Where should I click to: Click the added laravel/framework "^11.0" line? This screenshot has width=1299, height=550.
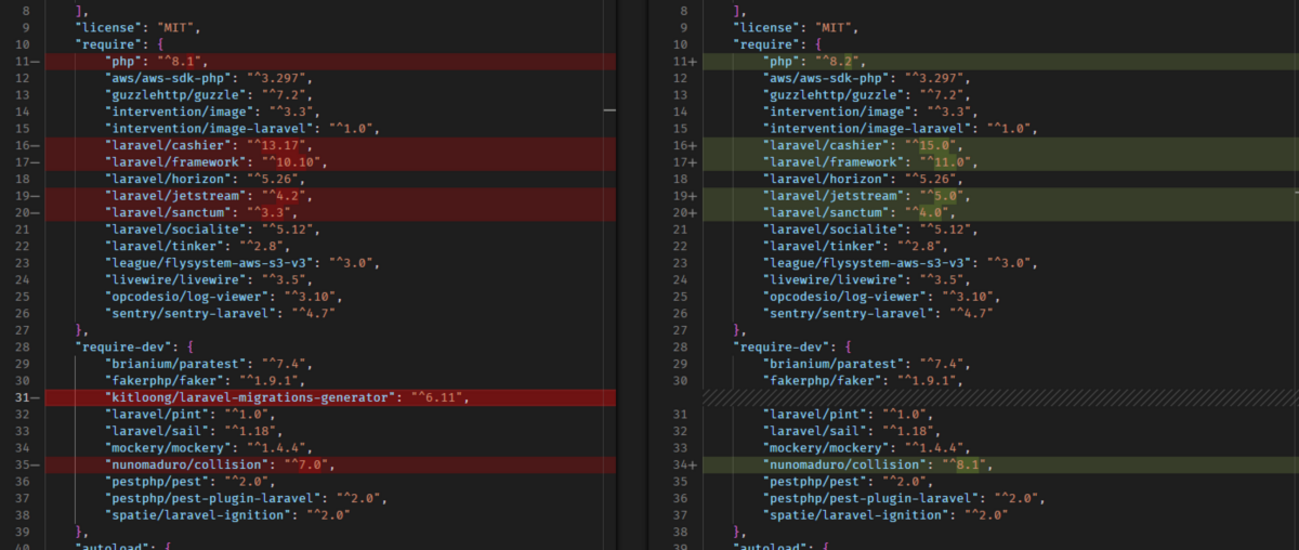click(x=1001, y=162)
